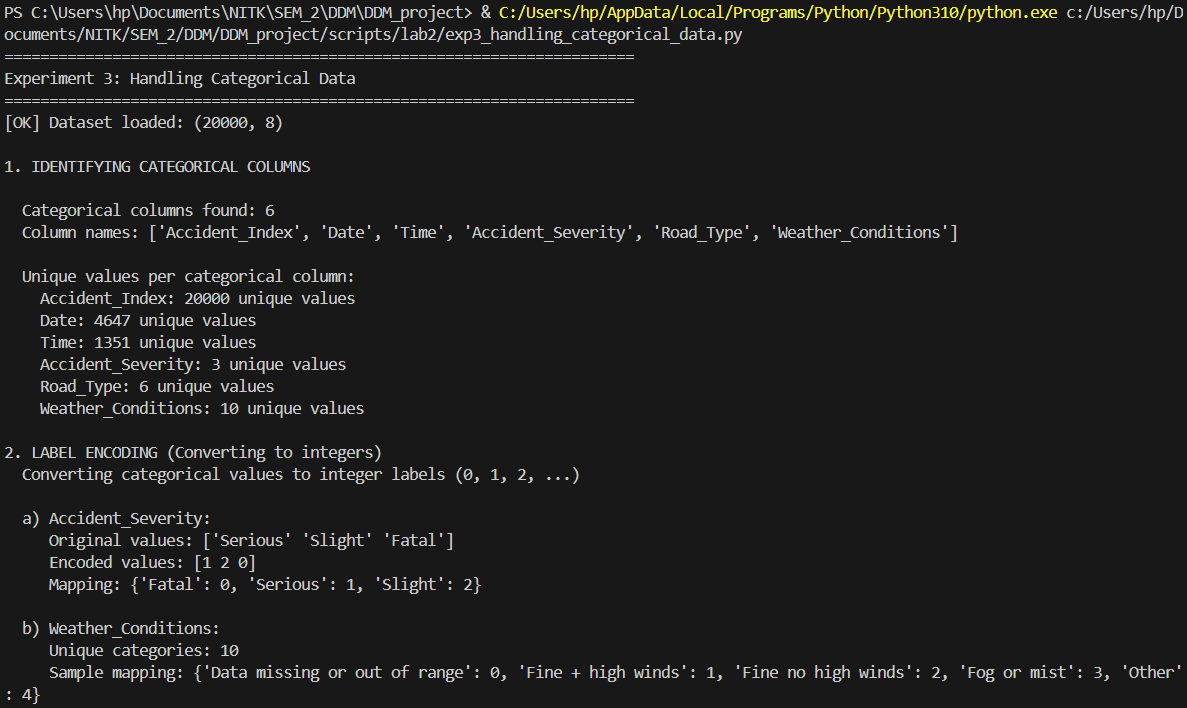Click the '1. IDENTIFYING CATEGORICAL COLUMNS' heading
The width and height of the screenshot is (1187, 708).
[x=157, y=167]
